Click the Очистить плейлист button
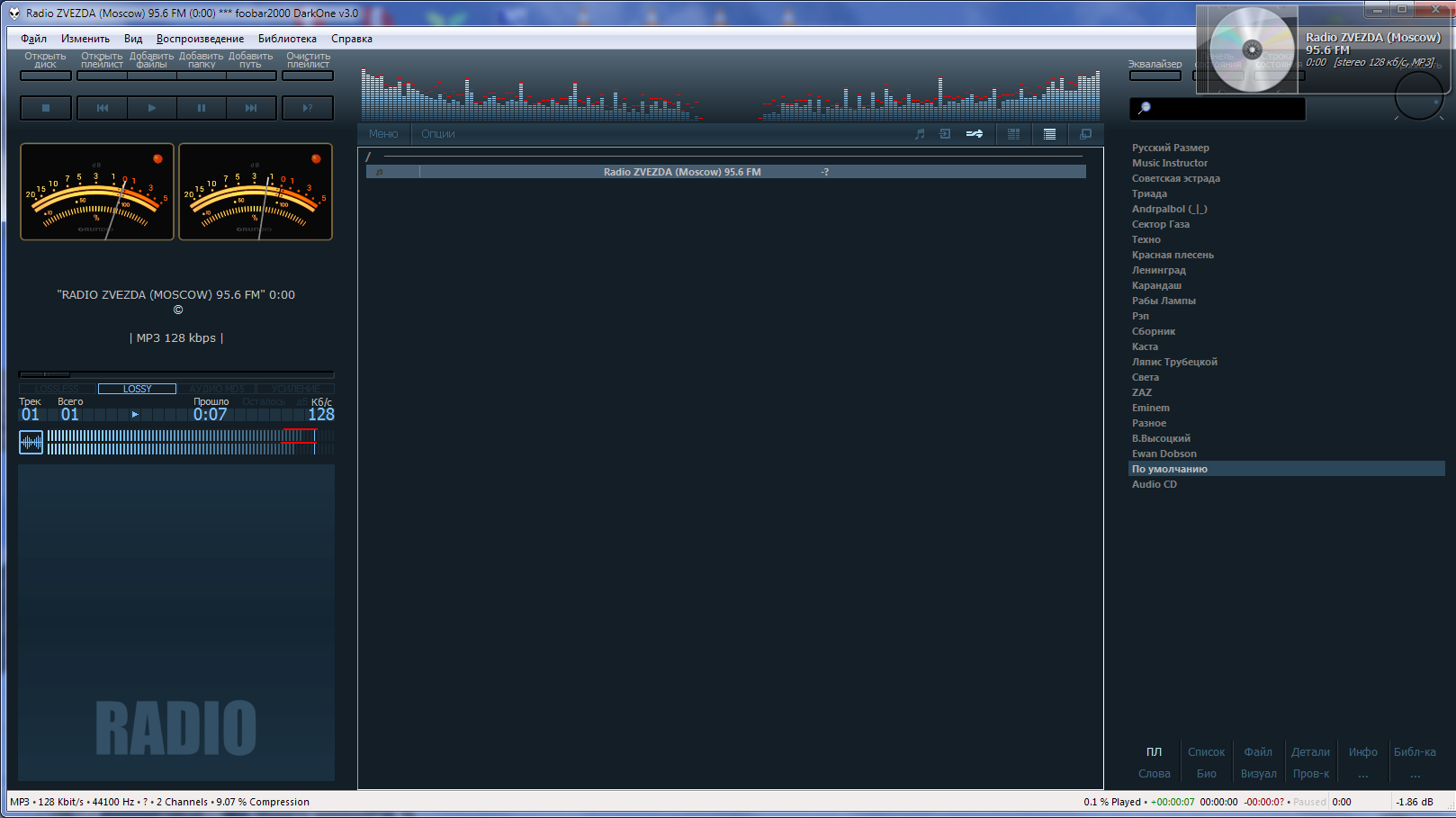 [308, 76]
